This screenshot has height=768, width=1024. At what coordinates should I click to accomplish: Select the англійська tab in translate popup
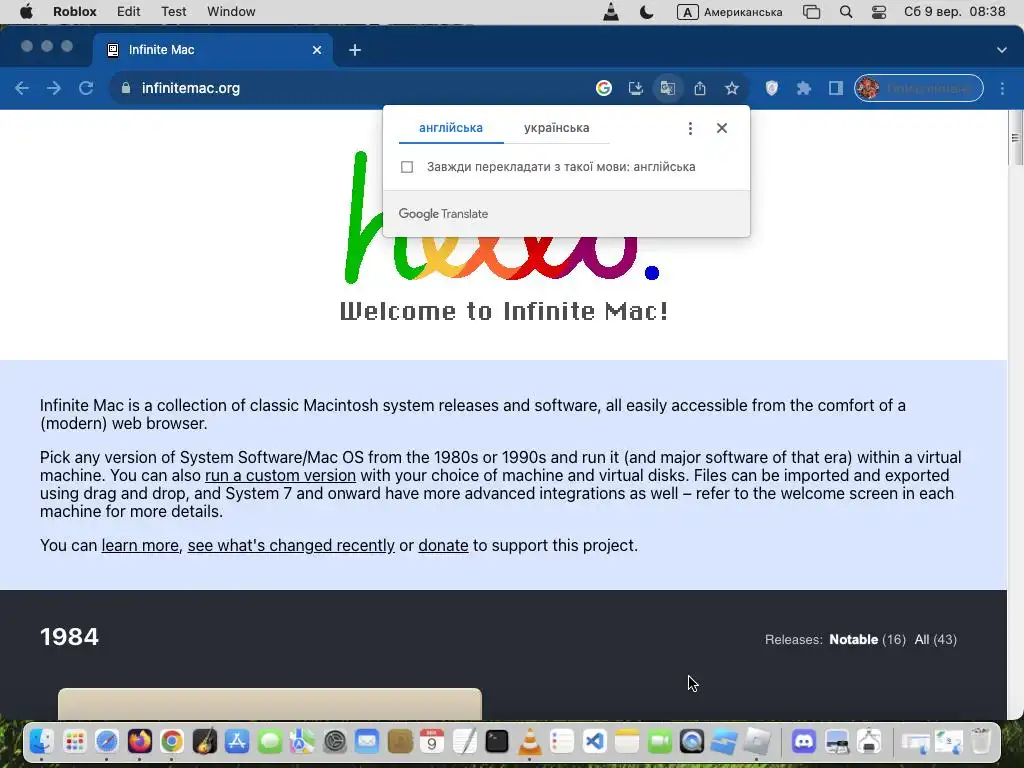[x=451, y=128]
